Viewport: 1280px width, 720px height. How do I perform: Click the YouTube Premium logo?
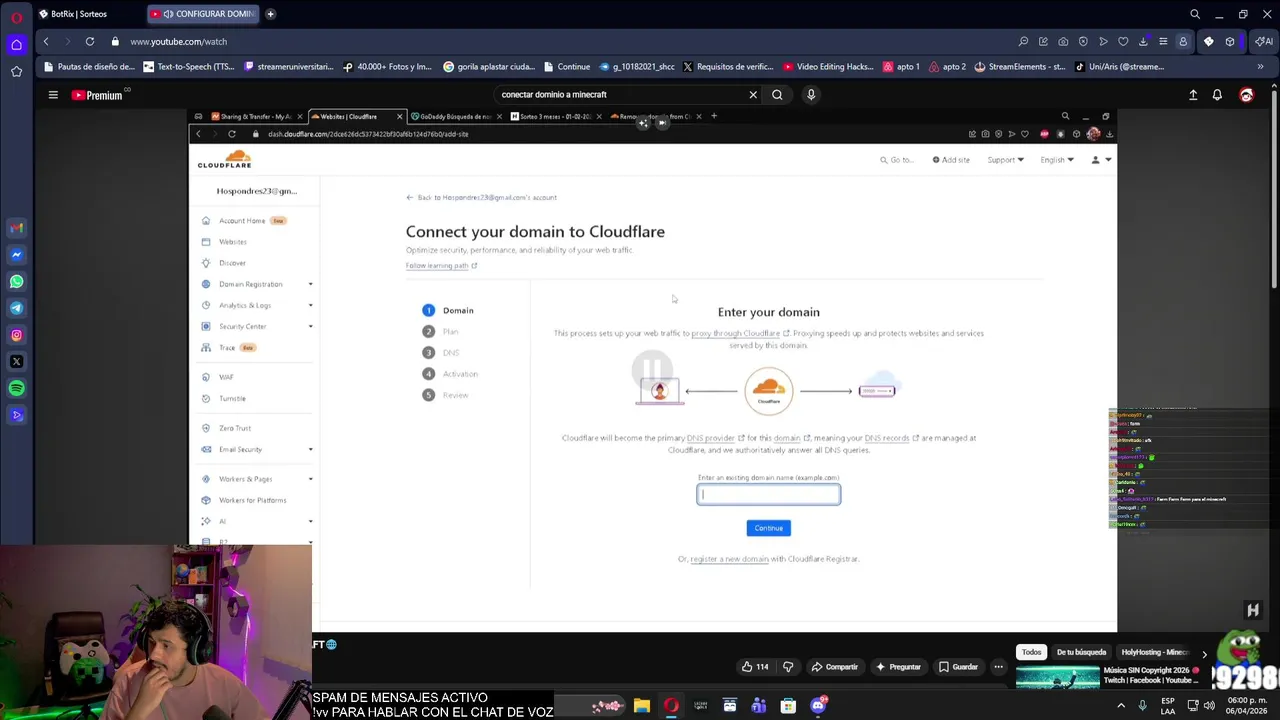97,95
